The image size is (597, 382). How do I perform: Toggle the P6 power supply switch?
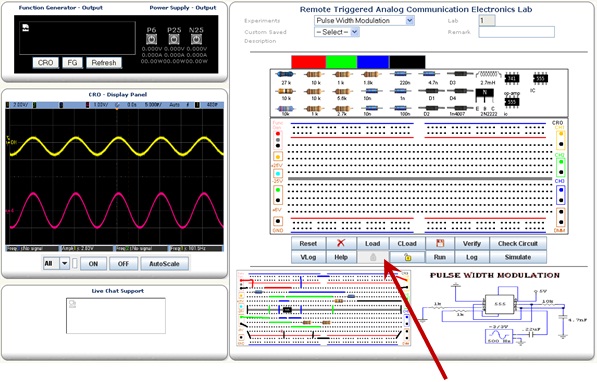click(x=152, y=39)
